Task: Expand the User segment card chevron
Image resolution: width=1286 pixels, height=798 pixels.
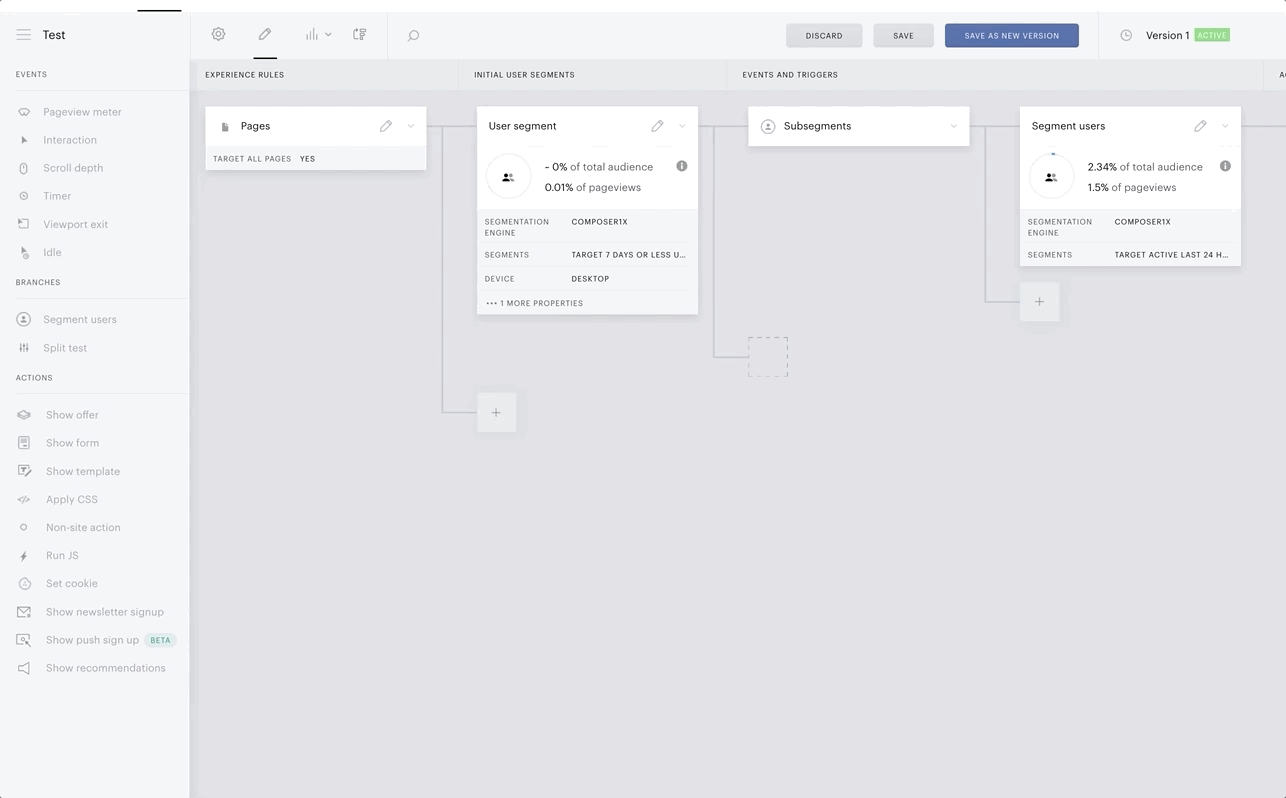Action: coord(682,126)
